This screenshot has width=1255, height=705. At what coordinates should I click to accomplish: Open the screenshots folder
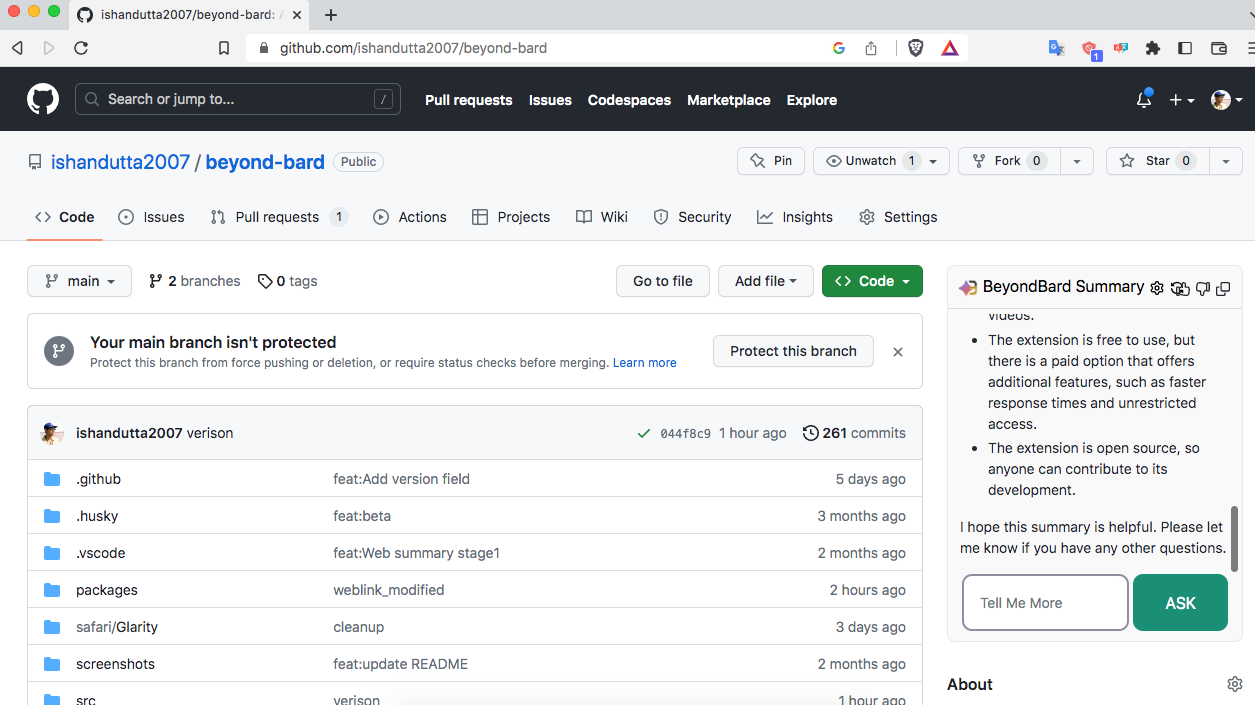pos(115,664)
